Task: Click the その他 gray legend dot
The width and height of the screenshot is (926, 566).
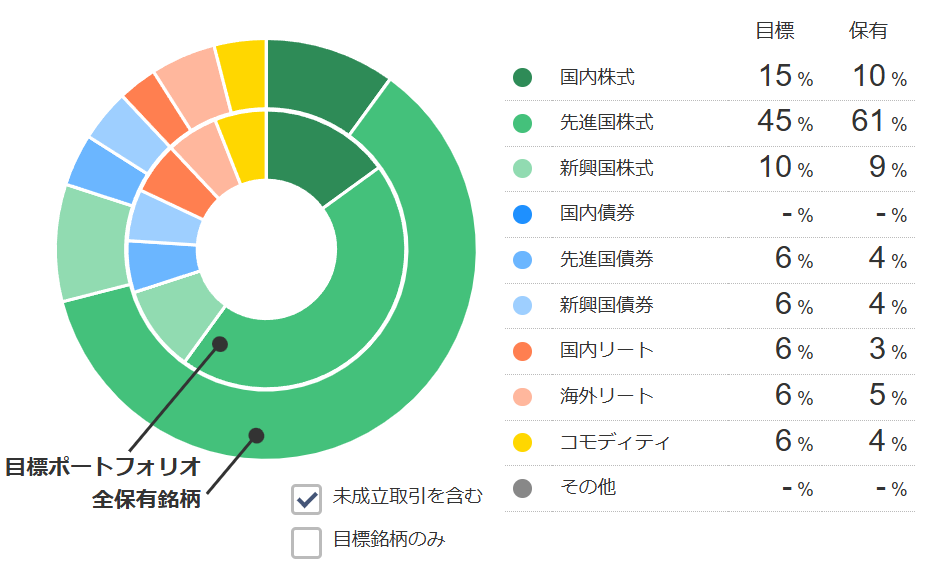Action: [x=522, y=488]
